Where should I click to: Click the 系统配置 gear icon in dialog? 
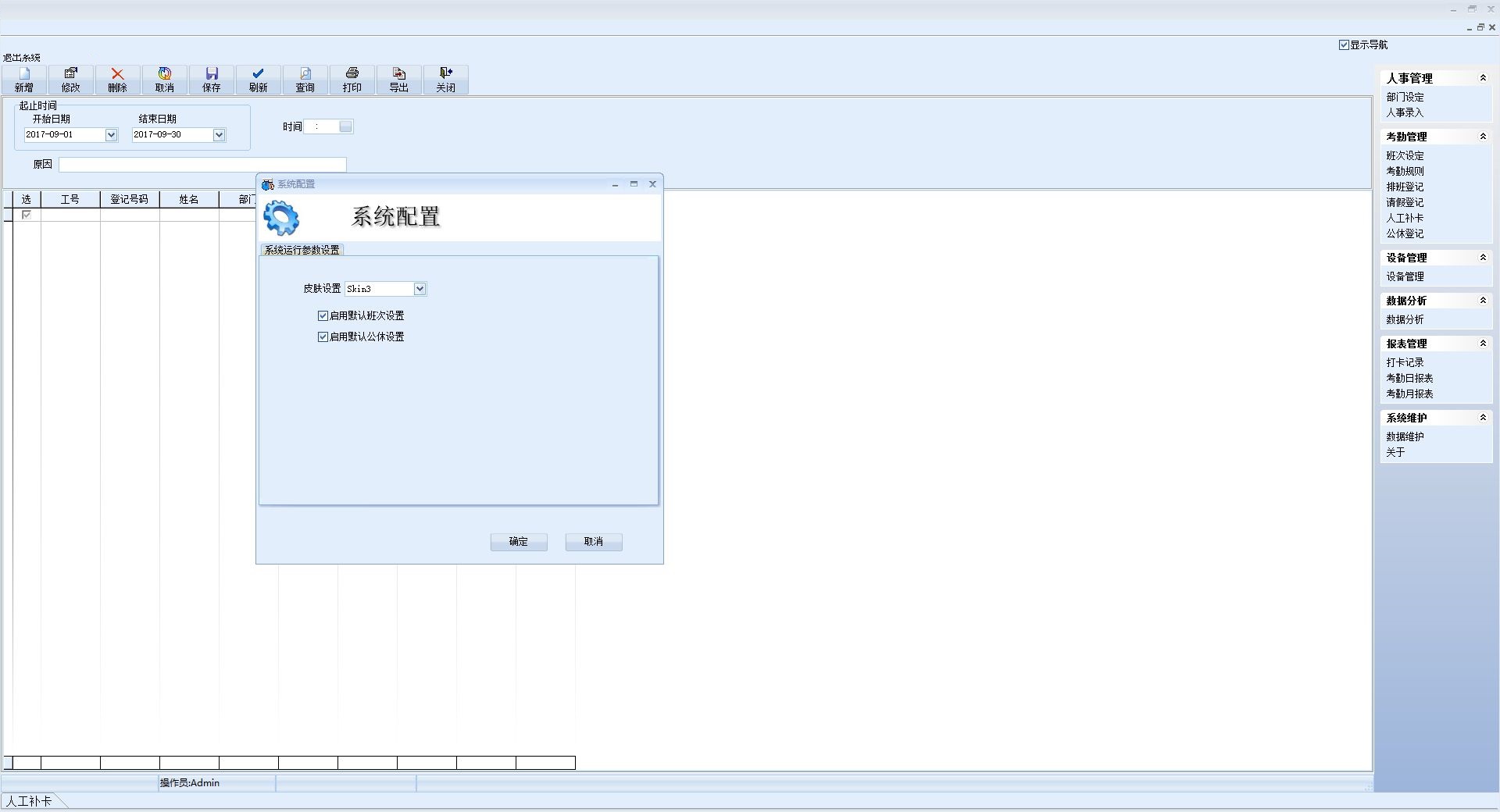tap(281, 218)
